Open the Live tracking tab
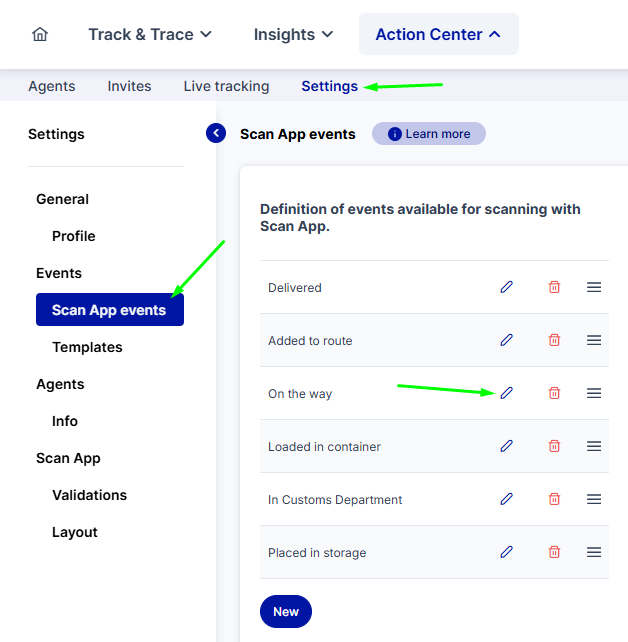 pyautogui.click(x=226, y=86)
